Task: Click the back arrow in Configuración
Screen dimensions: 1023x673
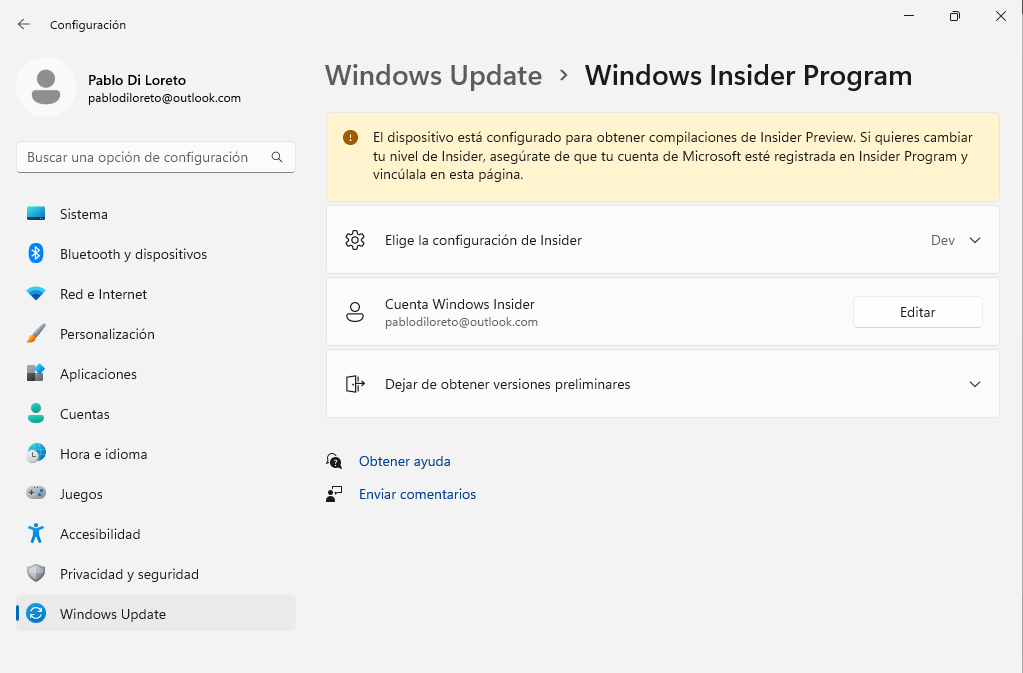Action: click(x=24, y=24)
